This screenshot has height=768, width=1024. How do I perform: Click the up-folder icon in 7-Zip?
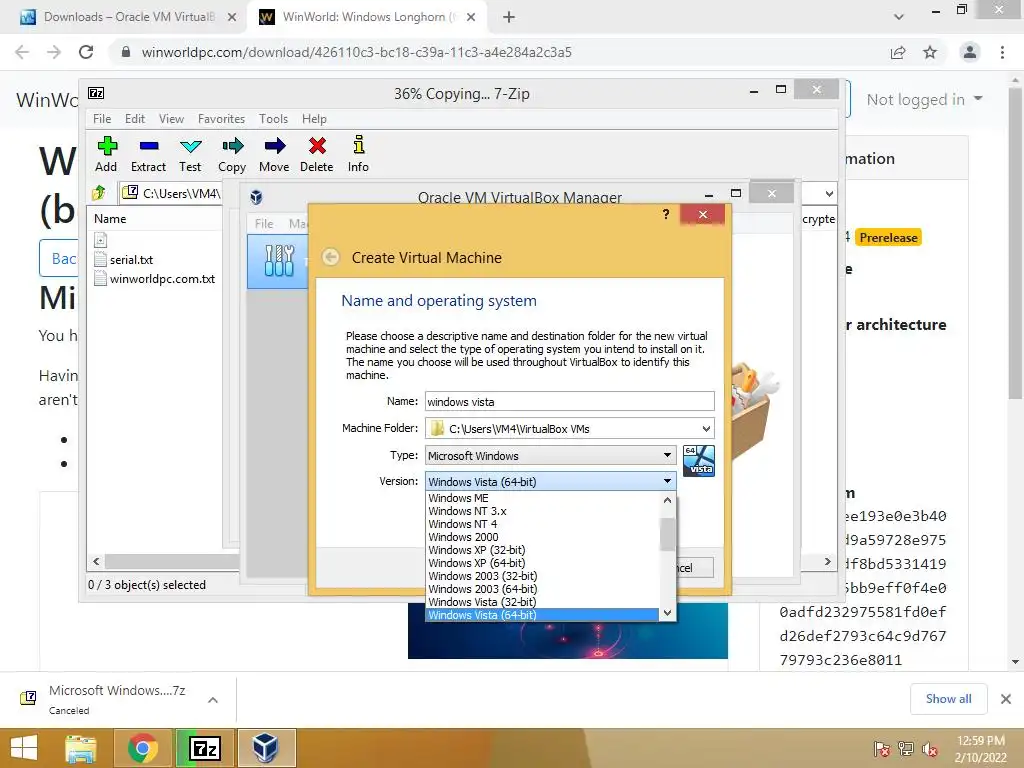pos(99,193)
